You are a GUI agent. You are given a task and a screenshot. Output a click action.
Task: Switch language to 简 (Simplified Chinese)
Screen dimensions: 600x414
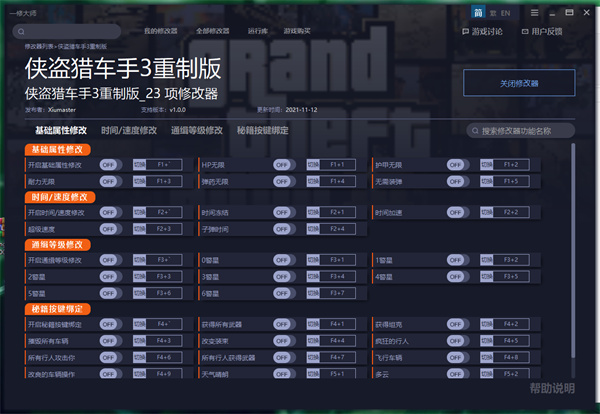pyautogui.click(x=479, y=13)
